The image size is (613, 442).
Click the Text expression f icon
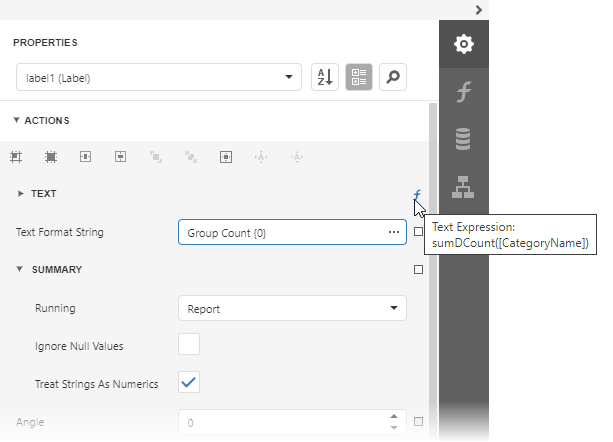pos(417,194)
